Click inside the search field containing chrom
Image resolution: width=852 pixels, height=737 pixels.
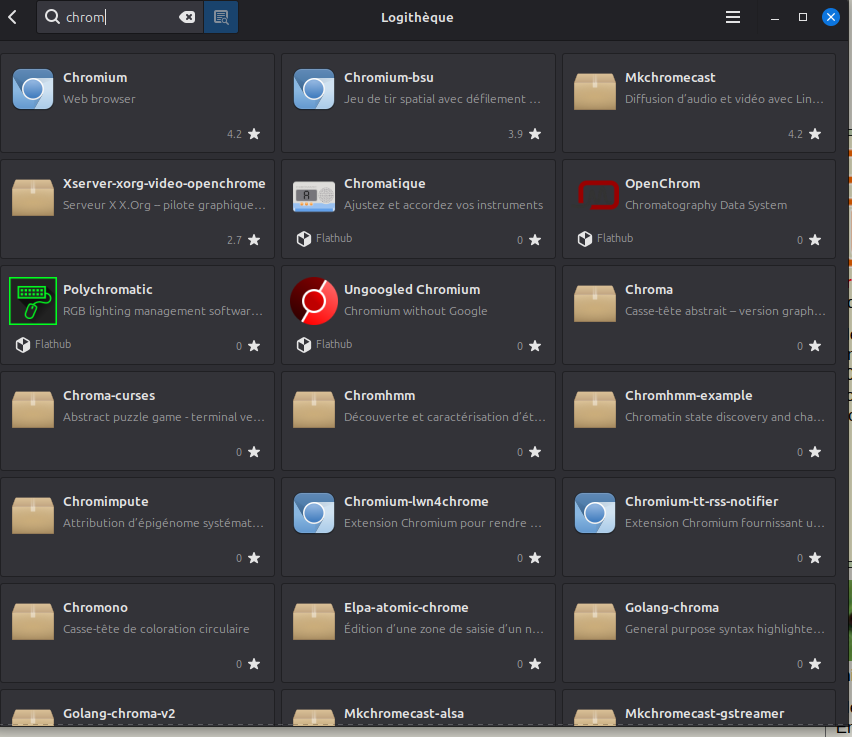pyautogui.click(x=120, y=17)
